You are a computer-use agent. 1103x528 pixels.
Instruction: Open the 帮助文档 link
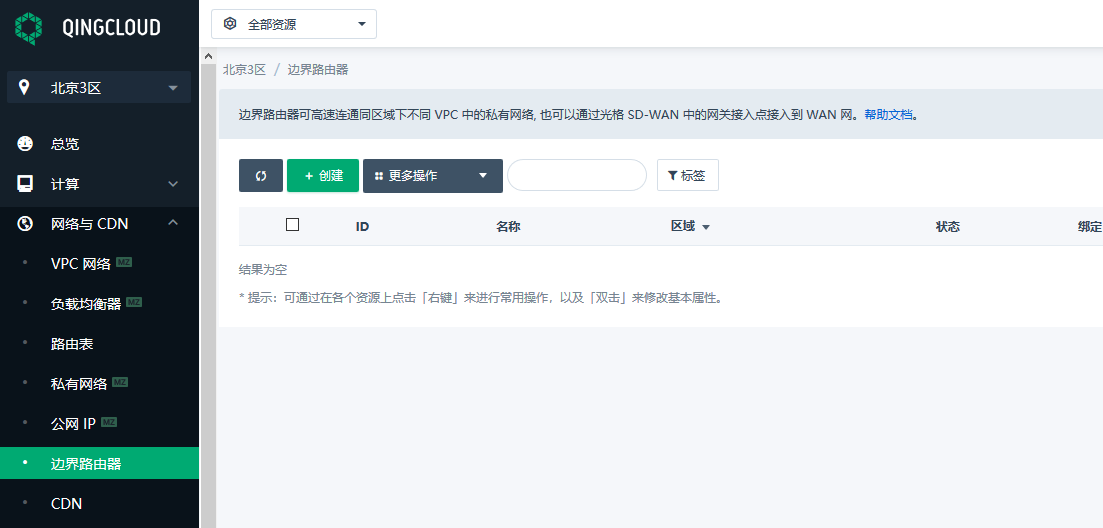coord(888,115)
